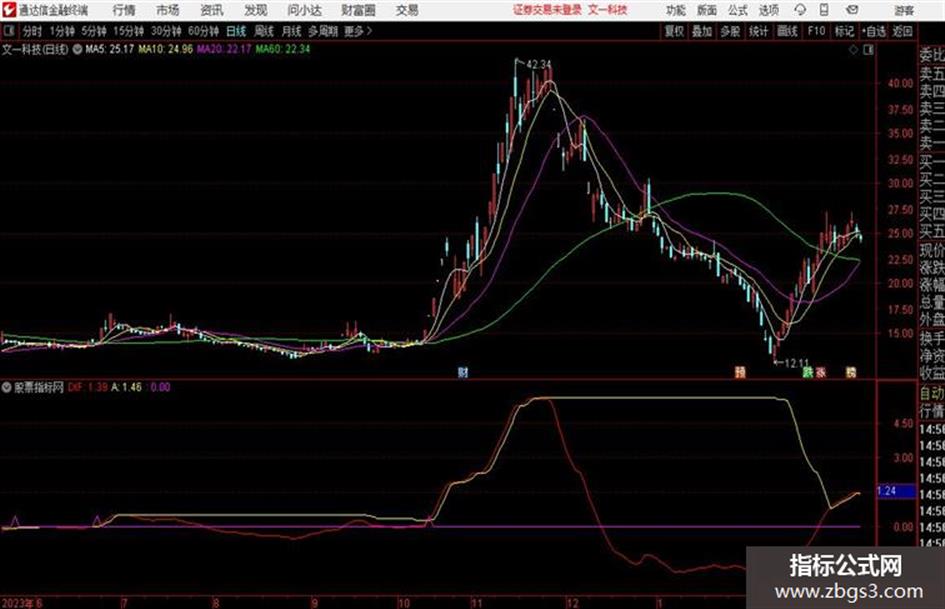Switch to the 15分钟 period tab
Screen dimensions: 945x609
(x=129, y=31)
